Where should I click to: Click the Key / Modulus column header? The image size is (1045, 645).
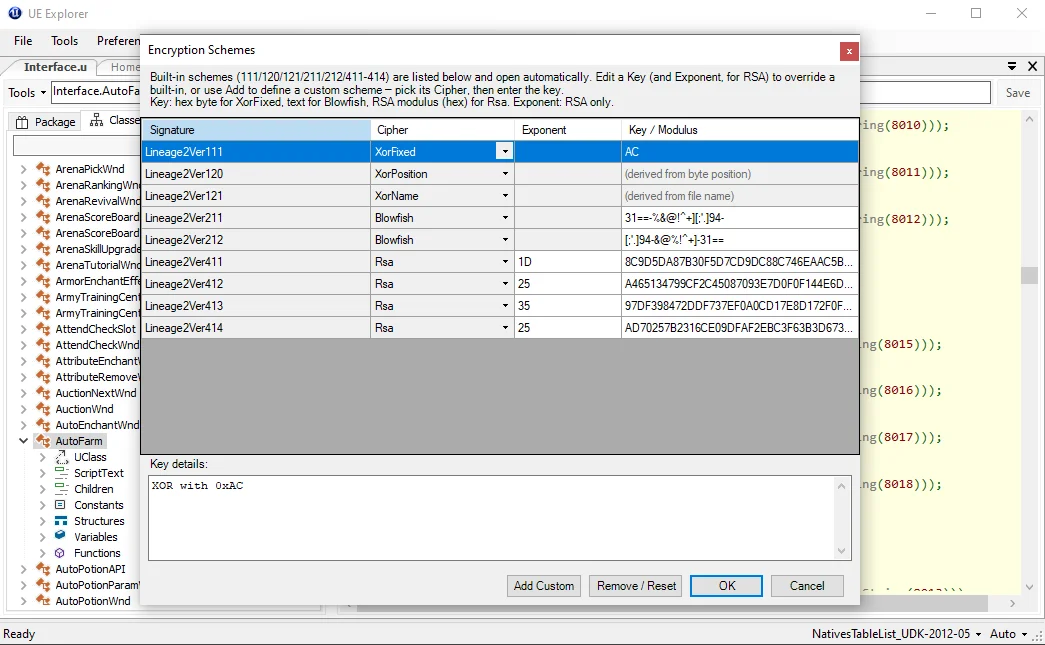tap(740, 130)
